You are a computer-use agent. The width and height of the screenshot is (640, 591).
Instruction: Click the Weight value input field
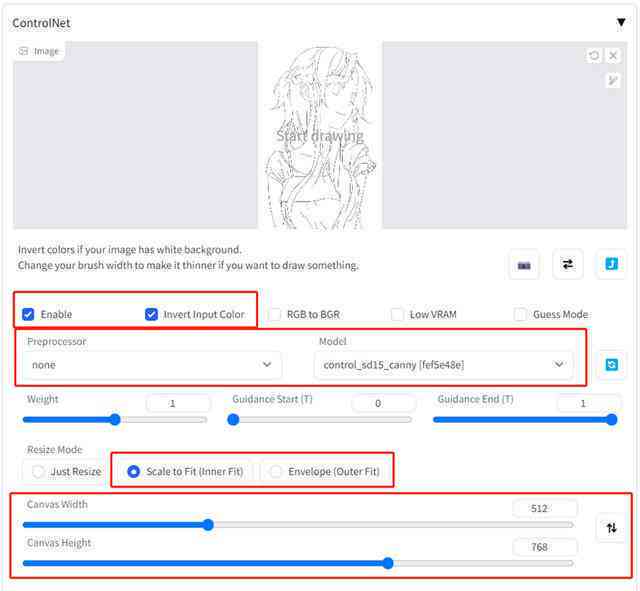tap(178, 403)
